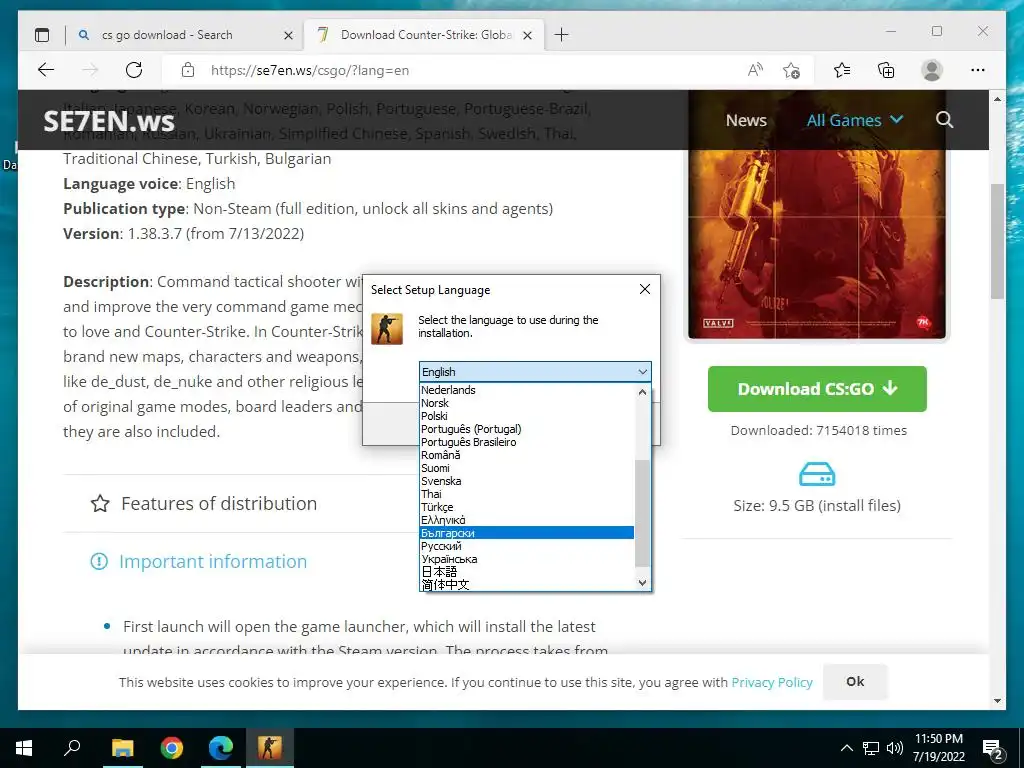Choose Thai from the language list

tap(526, 494)
